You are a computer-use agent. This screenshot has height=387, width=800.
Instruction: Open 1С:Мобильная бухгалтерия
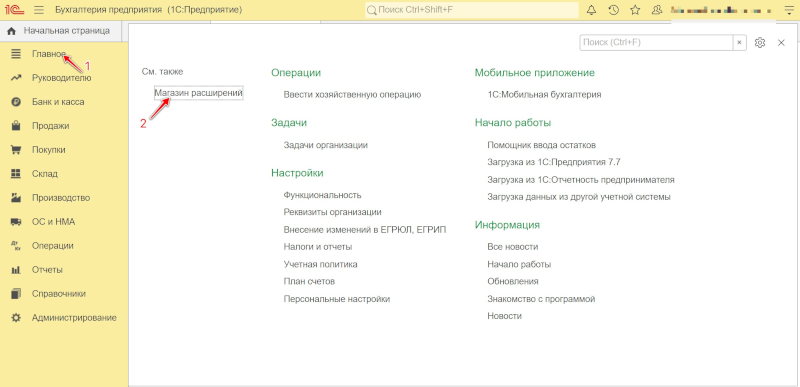click(x=544, y=94)
